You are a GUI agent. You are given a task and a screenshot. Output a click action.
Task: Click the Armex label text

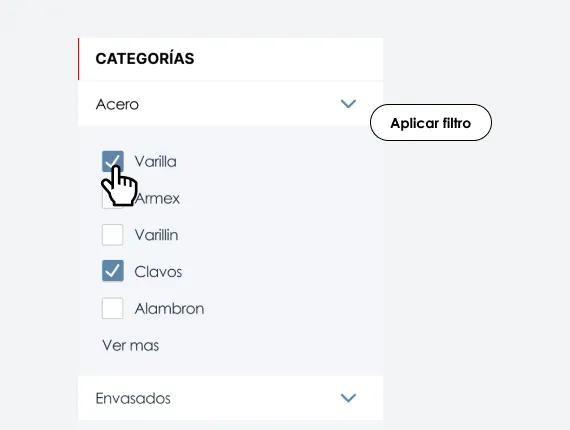click(157, 198)
